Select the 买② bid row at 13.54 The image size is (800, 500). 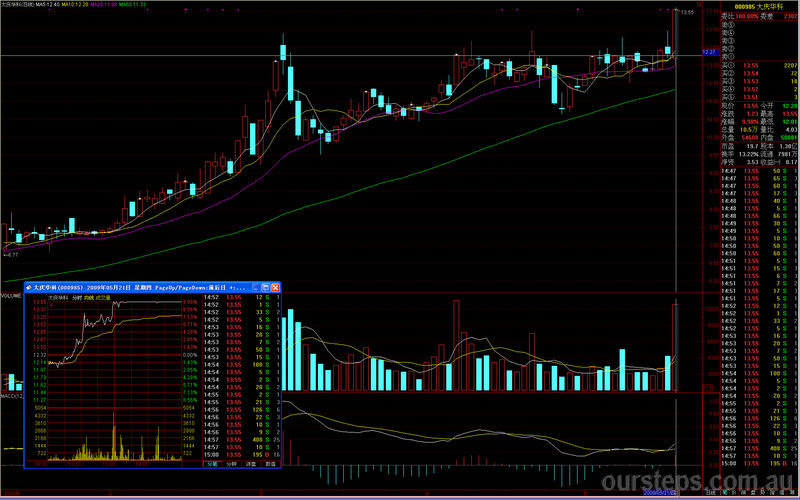pos(759,73)
